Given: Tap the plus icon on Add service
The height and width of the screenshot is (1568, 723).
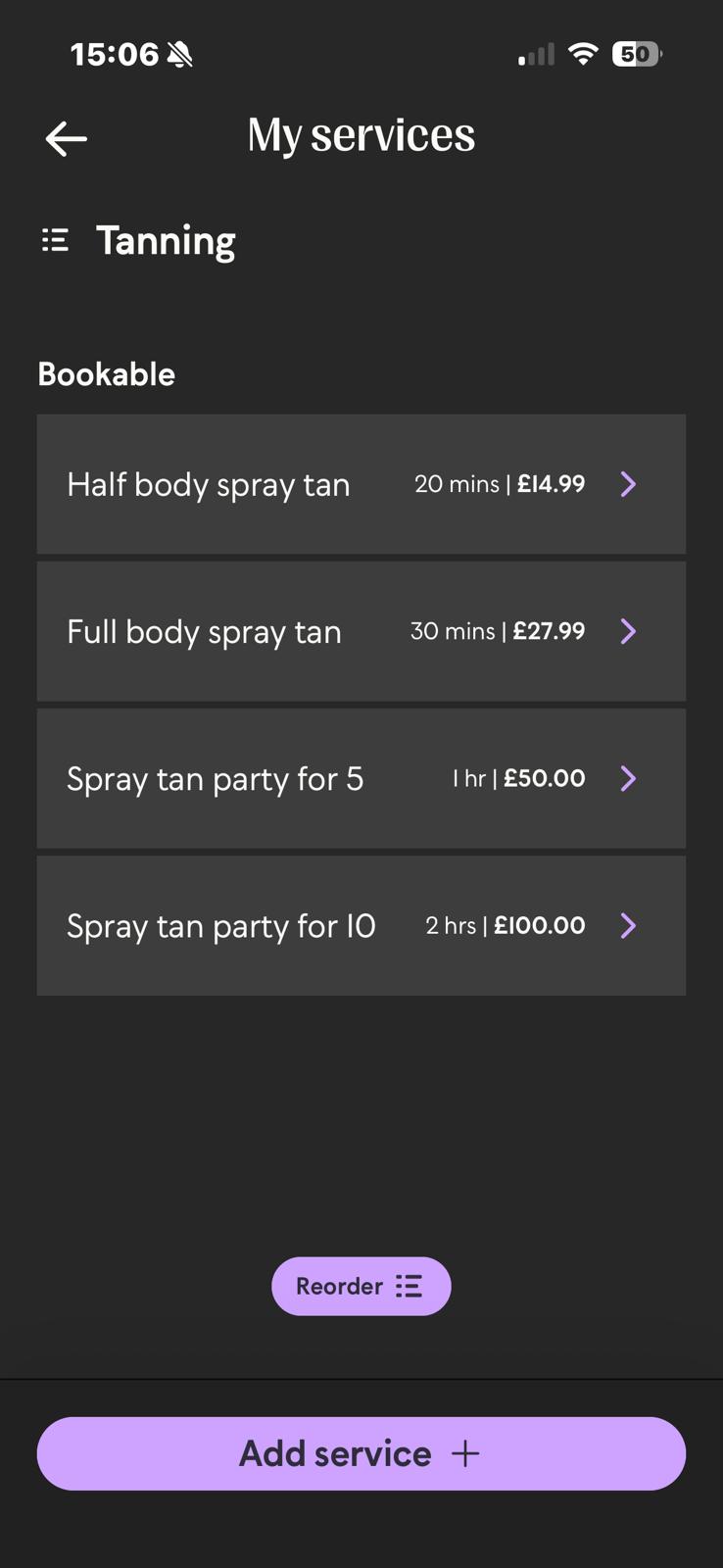Looking at the screenshot, I should pyautogui.click(x=465, y=1453).
